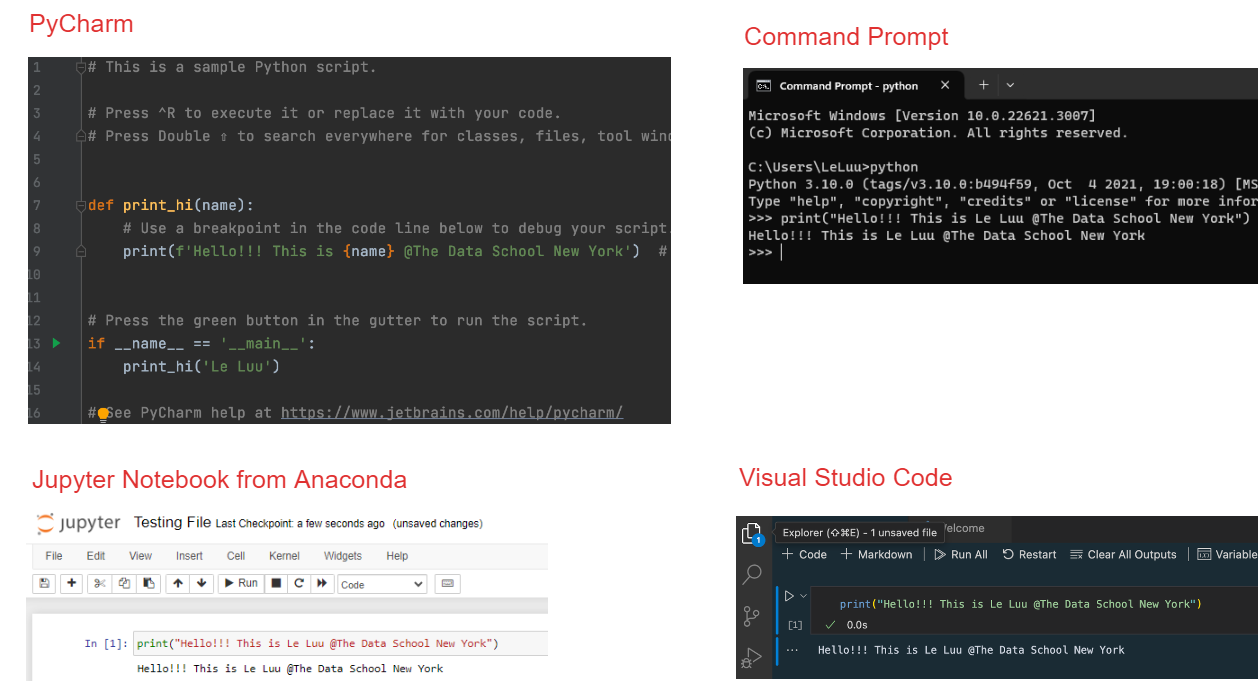Click Run All in VS Code toolbar
The height and width of the screenshot is (681, 1258).
(x=961, y=554)
